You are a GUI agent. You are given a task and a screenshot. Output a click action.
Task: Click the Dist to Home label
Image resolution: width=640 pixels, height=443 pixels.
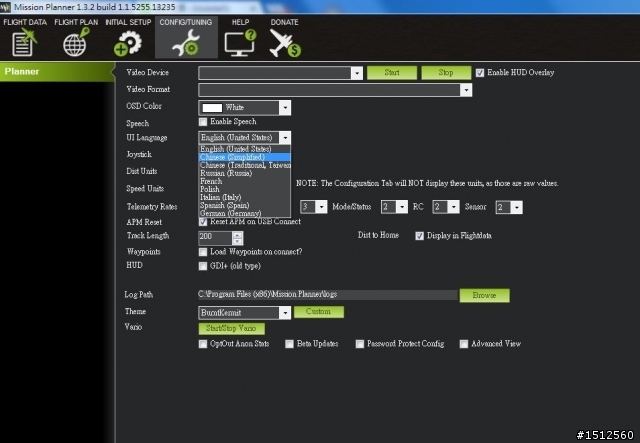(x=378, y=235)
